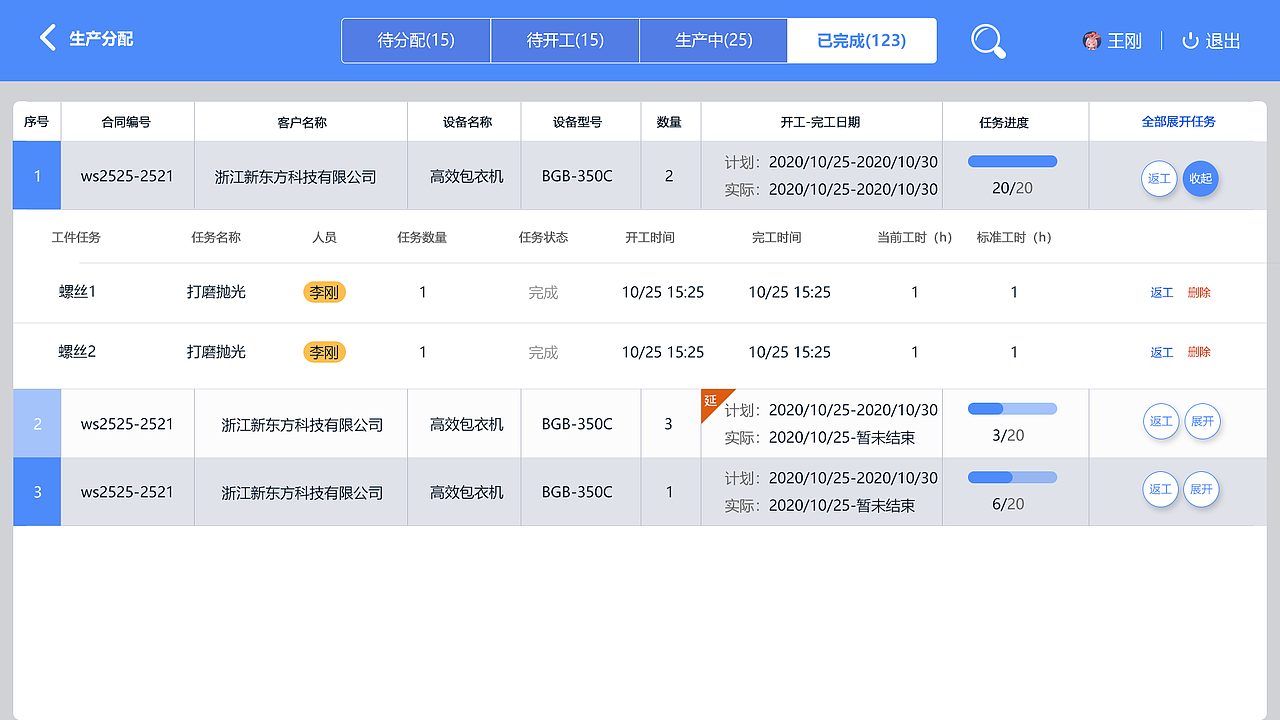
Task: Click the 任务状态 sub-header
Action: [x=543, y=237]
